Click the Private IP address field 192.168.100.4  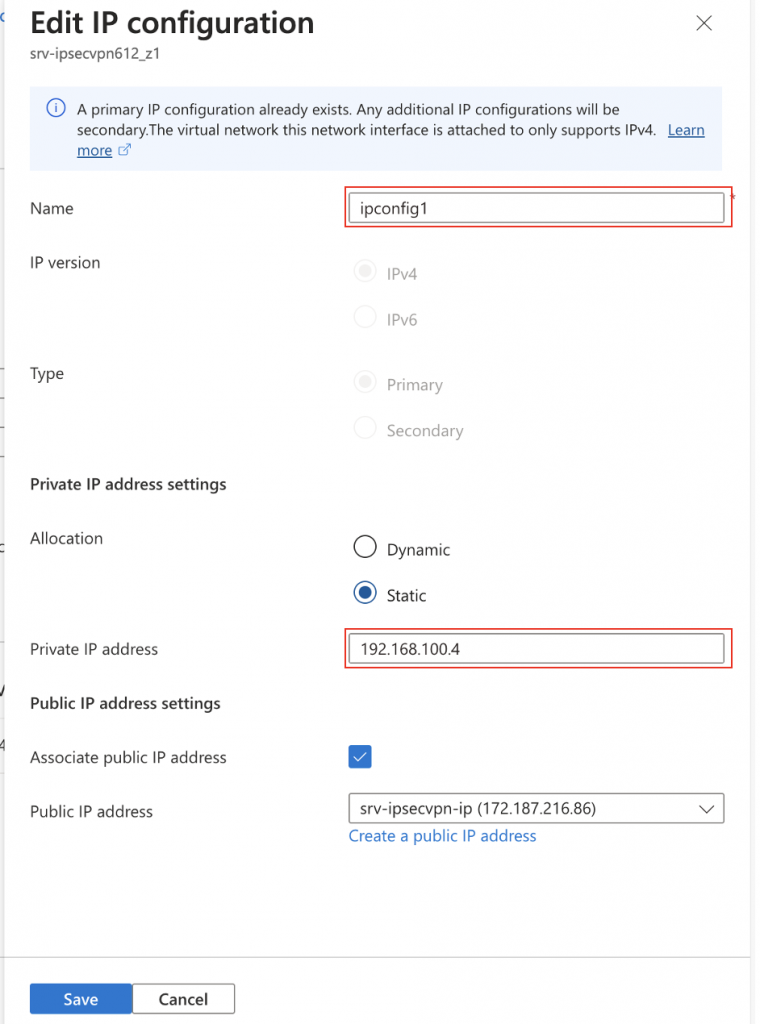tap(536, 648)
